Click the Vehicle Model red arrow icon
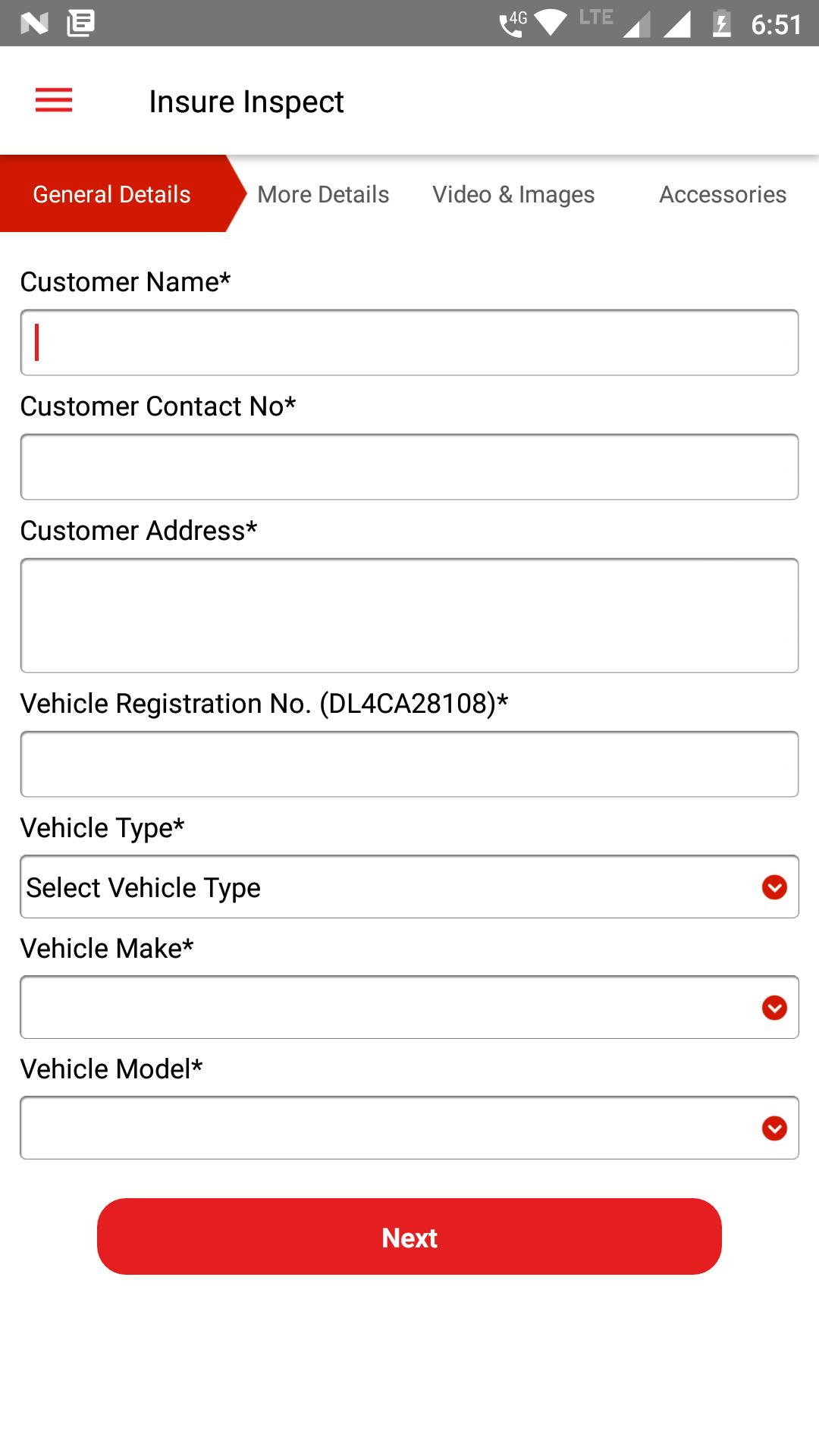Viewport: 819px width, 1456px height. [x=774, y=1128]
